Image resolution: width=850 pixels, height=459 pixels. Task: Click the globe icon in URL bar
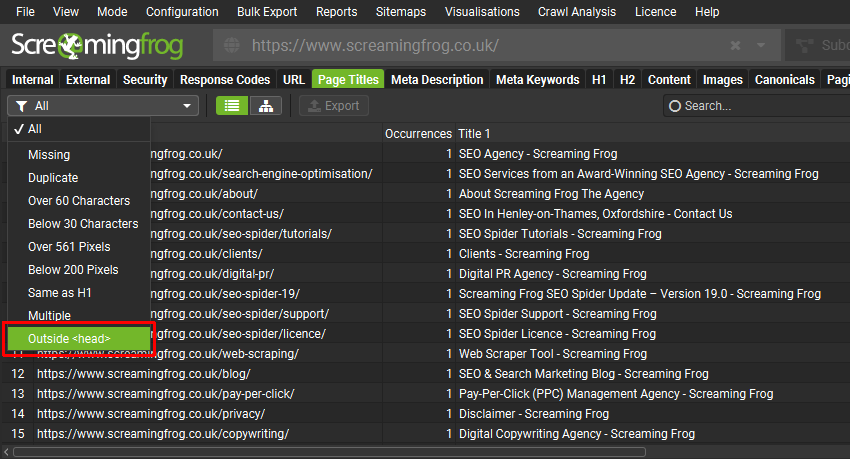231,46
